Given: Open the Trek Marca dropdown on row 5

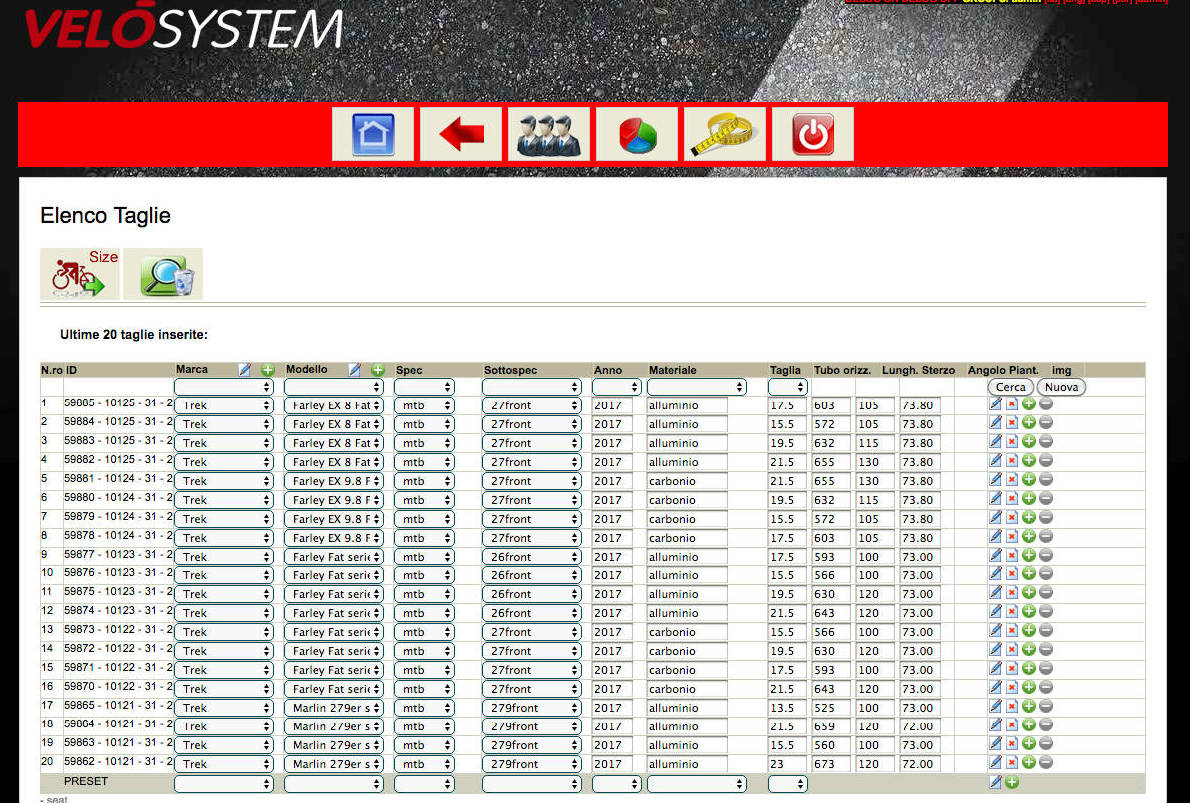Looking at the screenshot, I should (224, 480).
